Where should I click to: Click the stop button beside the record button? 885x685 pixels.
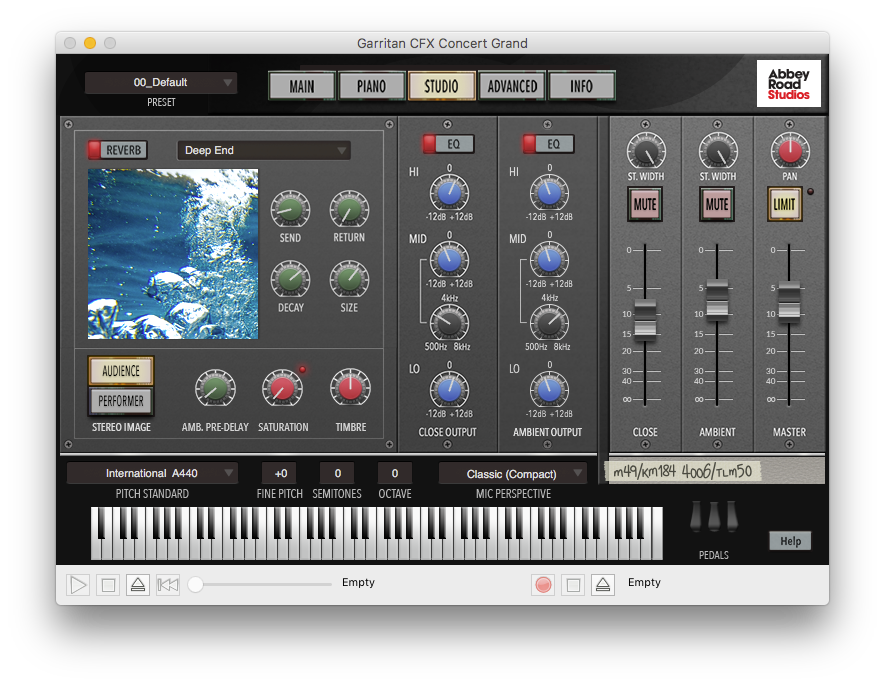[573, 585]
